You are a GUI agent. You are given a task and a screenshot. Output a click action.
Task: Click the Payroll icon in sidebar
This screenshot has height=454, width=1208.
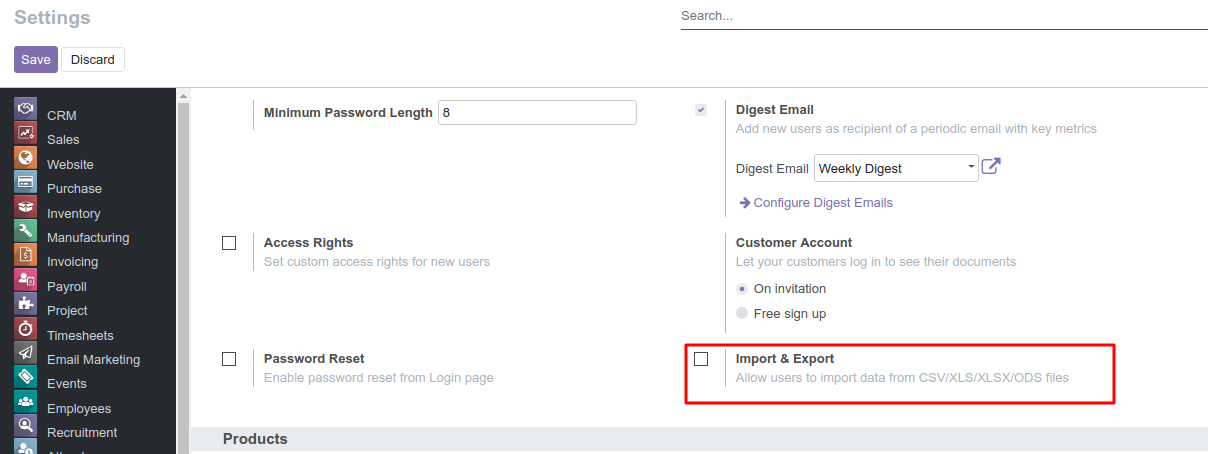point(25,279)
